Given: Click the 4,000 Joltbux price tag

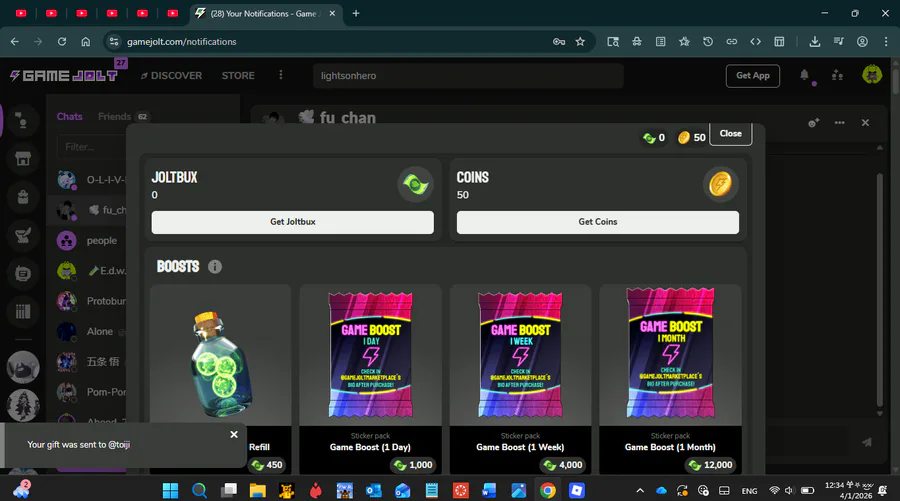Looking at the screenshot, I should click(x=563, y=465).
